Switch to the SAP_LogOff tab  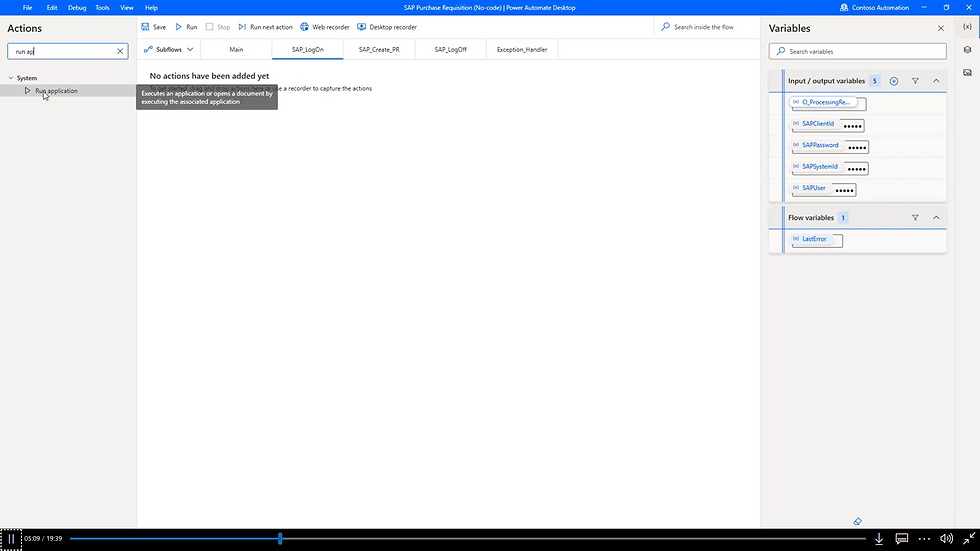click(x=451, y=49)
